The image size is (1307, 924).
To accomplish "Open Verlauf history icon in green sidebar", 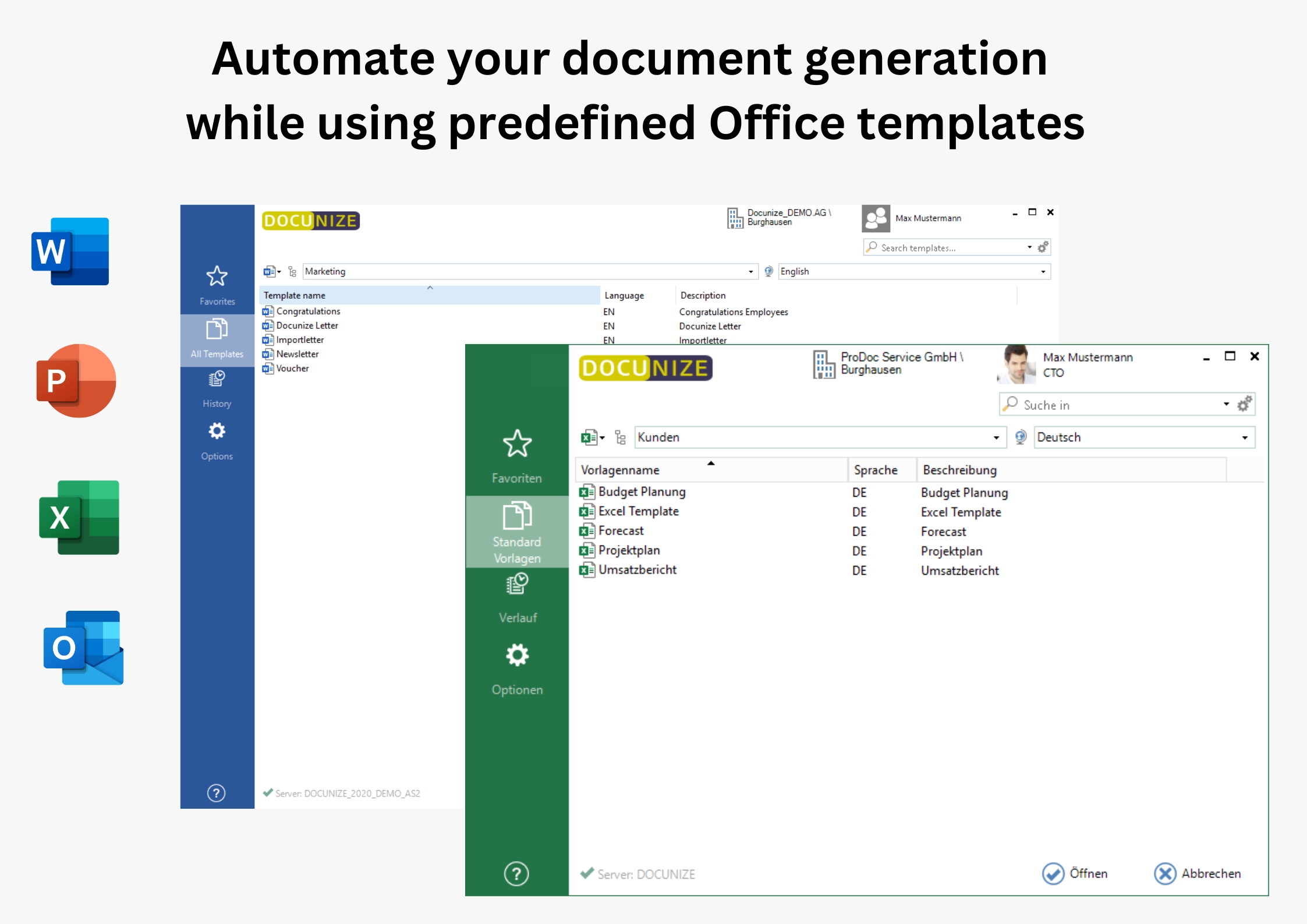I will [516, 584].
